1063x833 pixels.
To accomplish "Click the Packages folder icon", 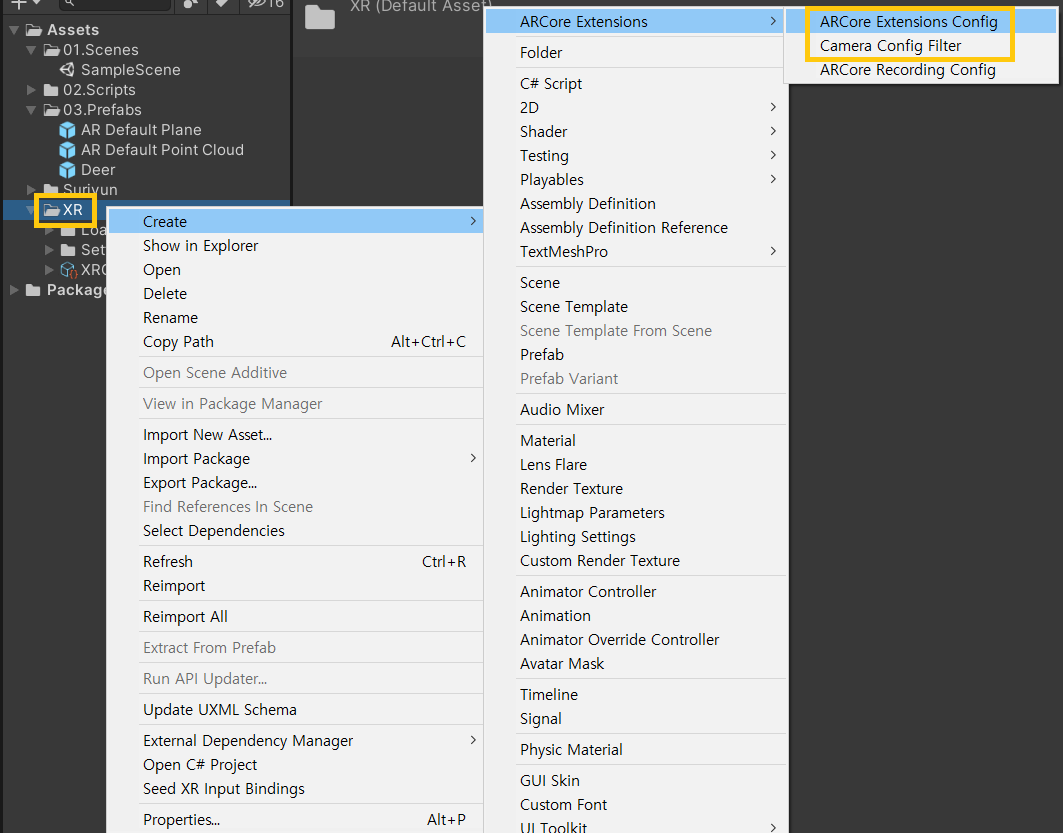I will coord(33,290).
